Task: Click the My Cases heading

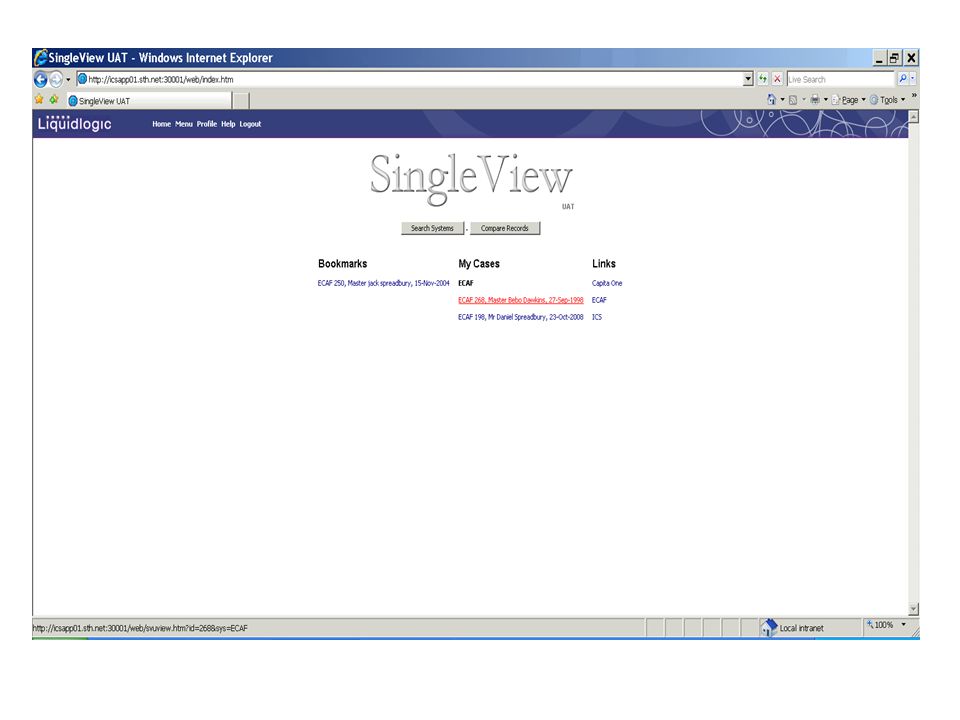Action: (x=479, y=264)
